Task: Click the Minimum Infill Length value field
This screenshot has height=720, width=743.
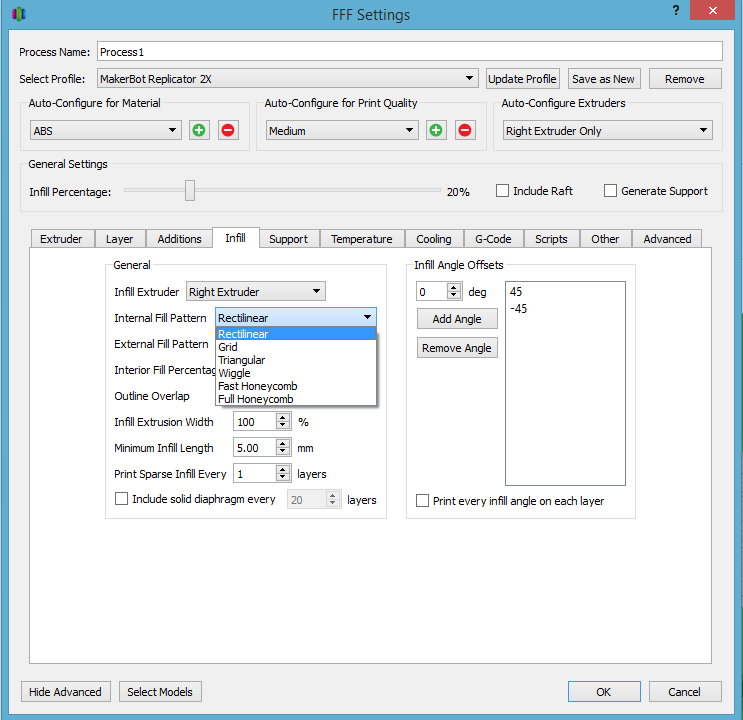Action: tap(255, 447)
